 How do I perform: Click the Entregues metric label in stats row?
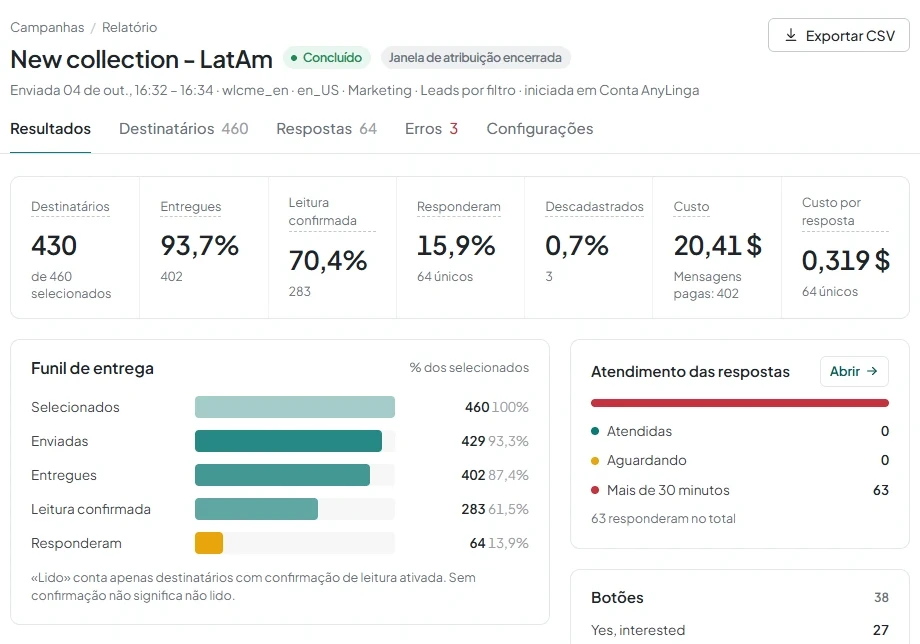point(191,206)
